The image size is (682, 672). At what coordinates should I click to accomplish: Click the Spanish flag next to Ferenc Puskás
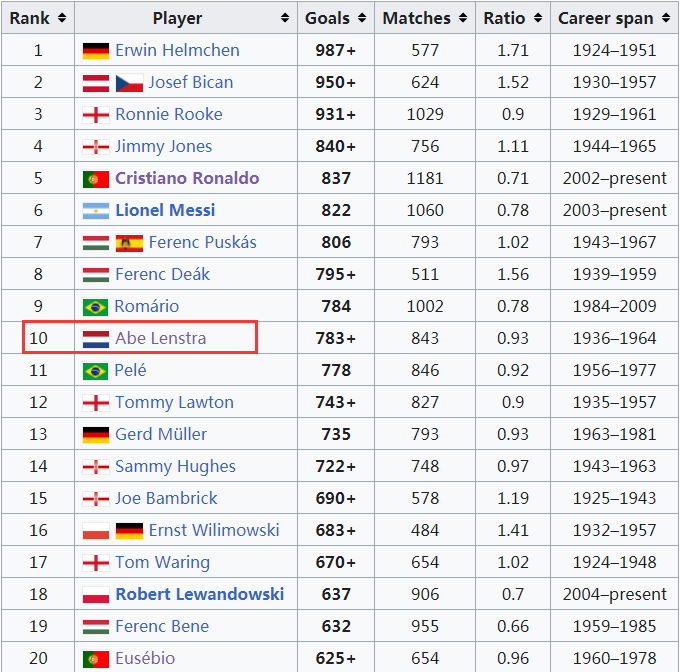point(129,242)
